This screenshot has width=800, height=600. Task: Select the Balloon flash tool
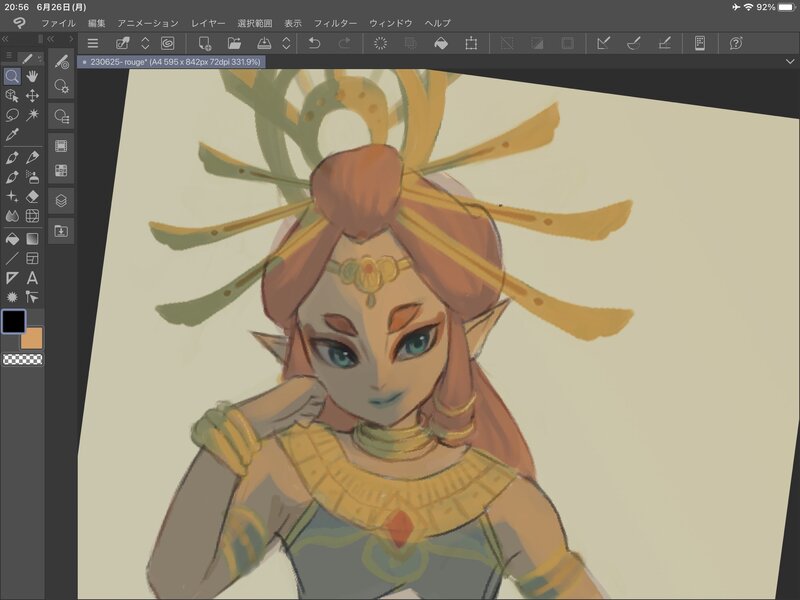(x=12, y=297)
